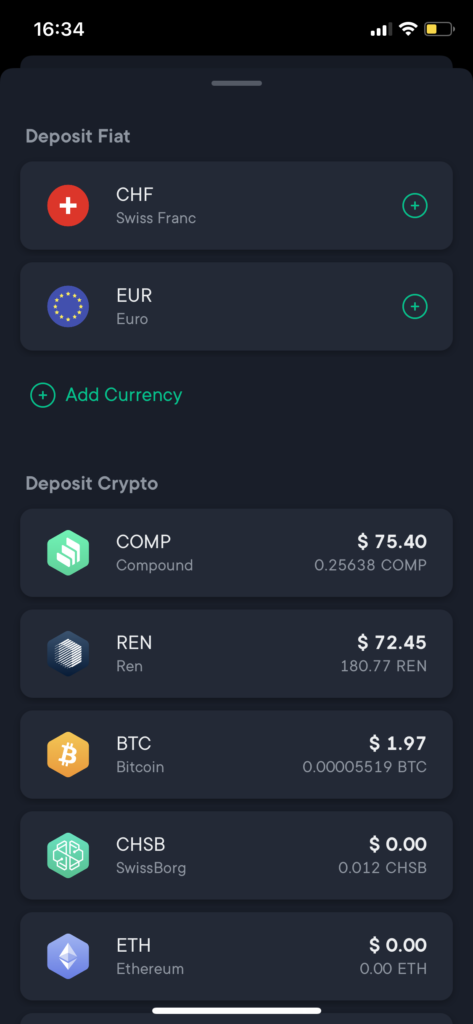This screenshot has height=1024, width=473.
Task: Open the COMP deposit row
Action: click(236, 552)
